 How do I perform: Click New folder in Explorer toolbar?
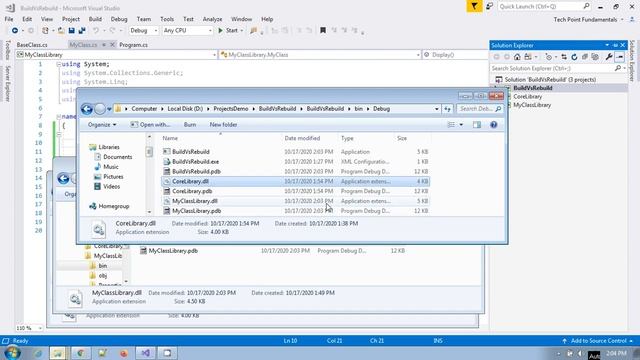coord(223,125)
